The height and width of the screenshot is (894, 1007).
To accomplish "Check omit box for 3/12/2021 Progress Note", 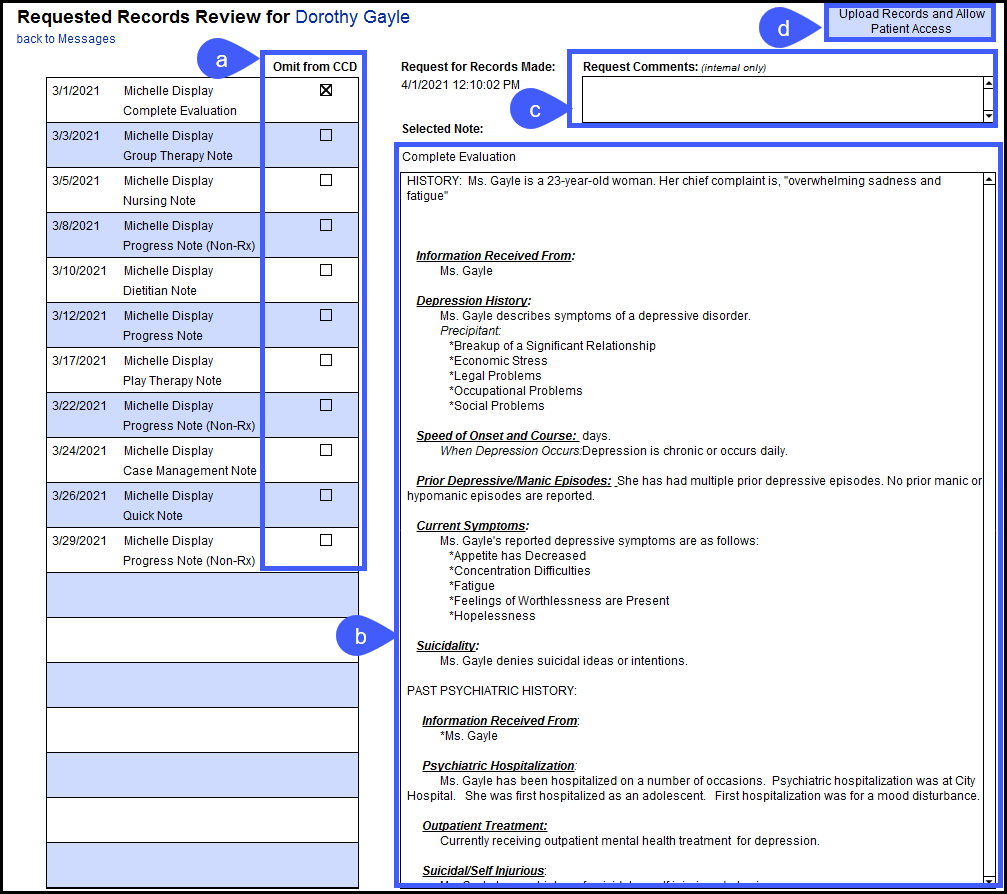I will [325, 314].
